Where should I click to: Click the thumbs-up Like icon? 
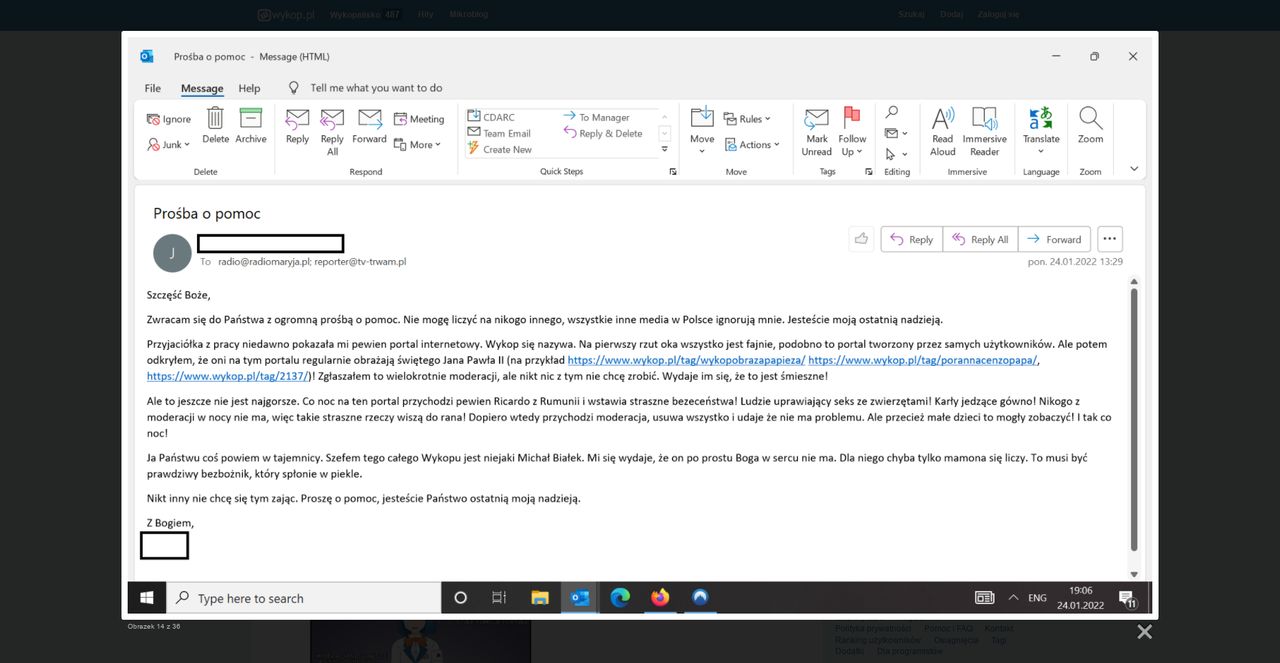861,239
